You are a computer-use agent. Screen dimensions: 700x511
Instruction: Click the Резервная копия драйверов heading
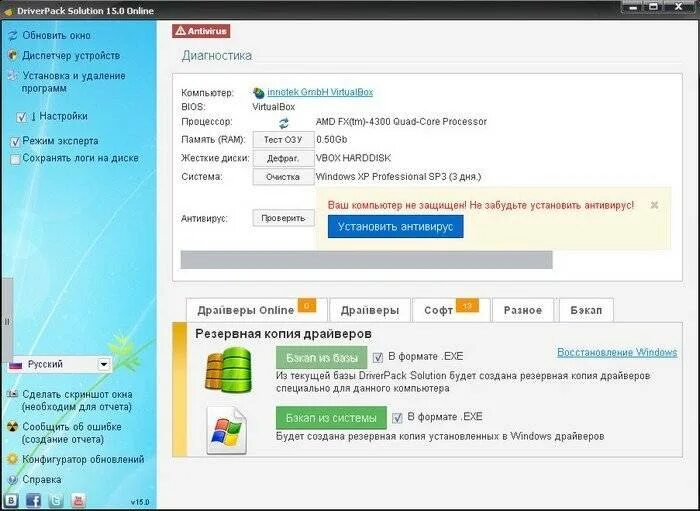coord(283,334)
